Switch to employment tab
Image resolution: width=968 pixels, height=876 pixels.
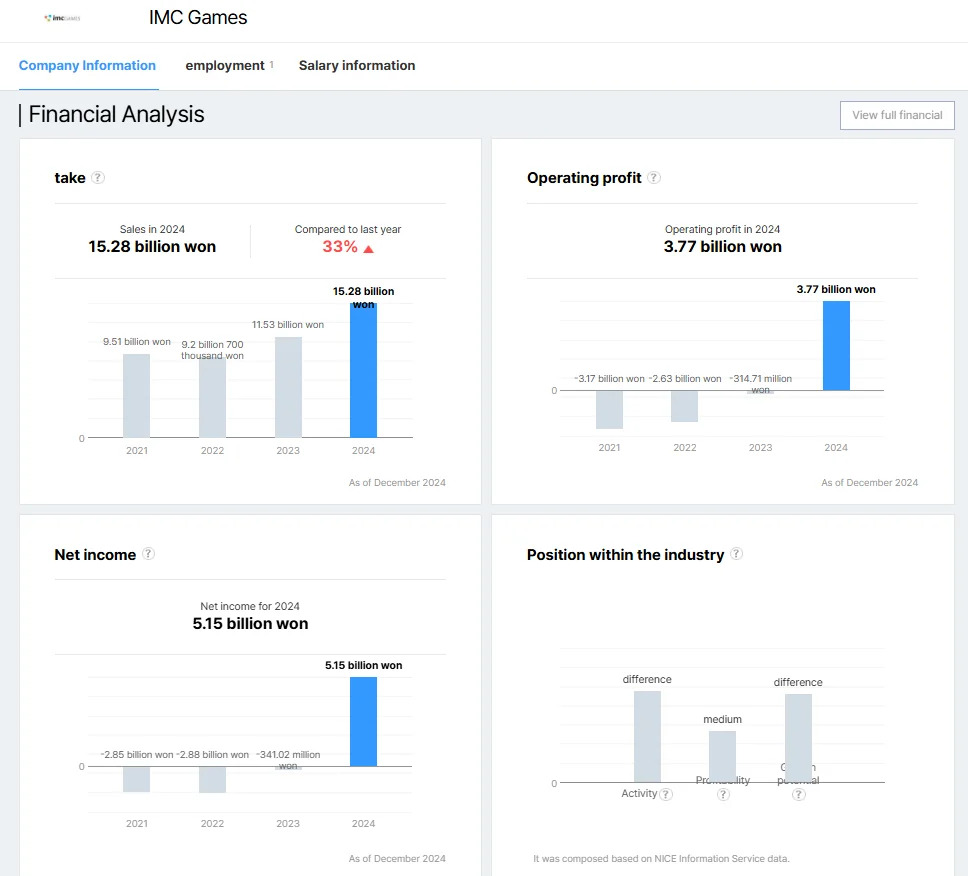225,65
